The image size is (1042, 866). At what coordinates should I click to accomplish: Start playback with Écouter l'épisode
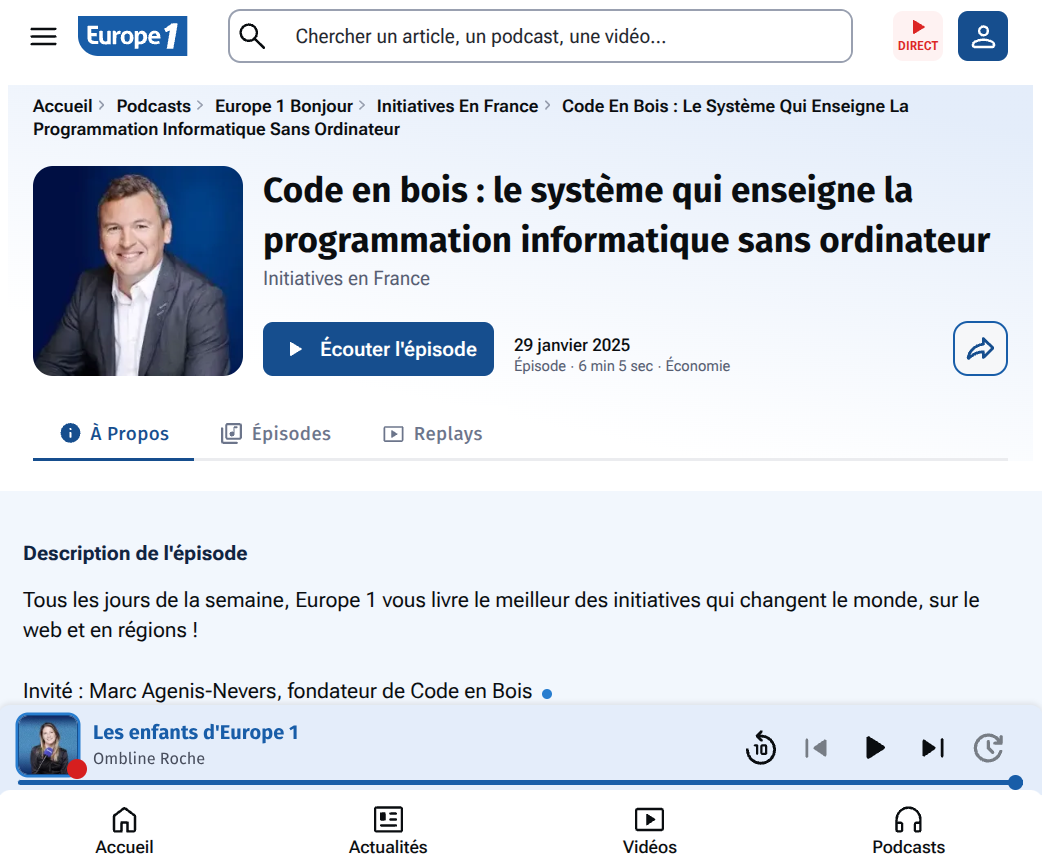pyautogui.click(x=378, y=349)
